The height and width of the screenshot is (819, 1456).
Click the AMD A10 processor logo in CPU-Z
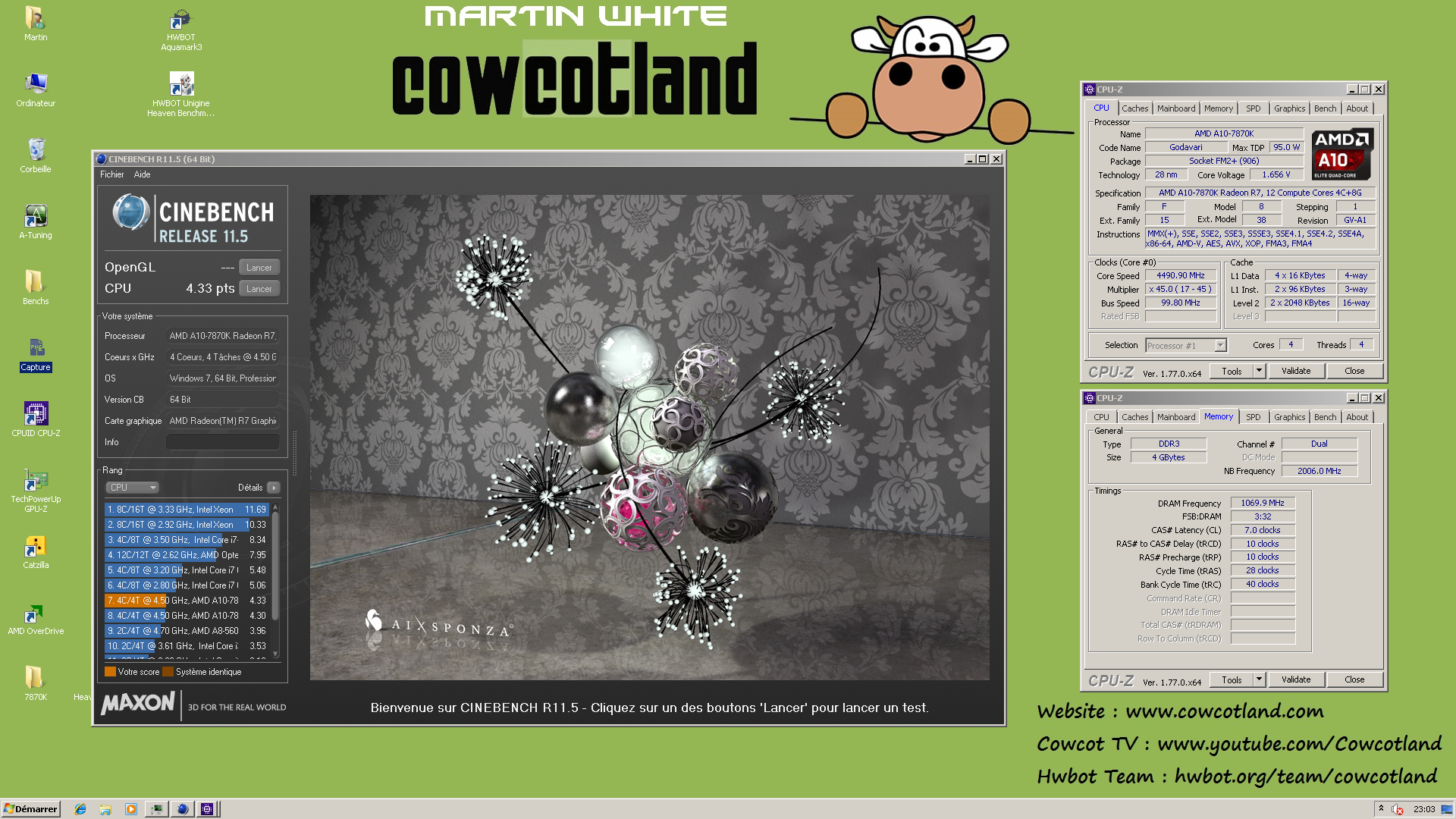1341,154
